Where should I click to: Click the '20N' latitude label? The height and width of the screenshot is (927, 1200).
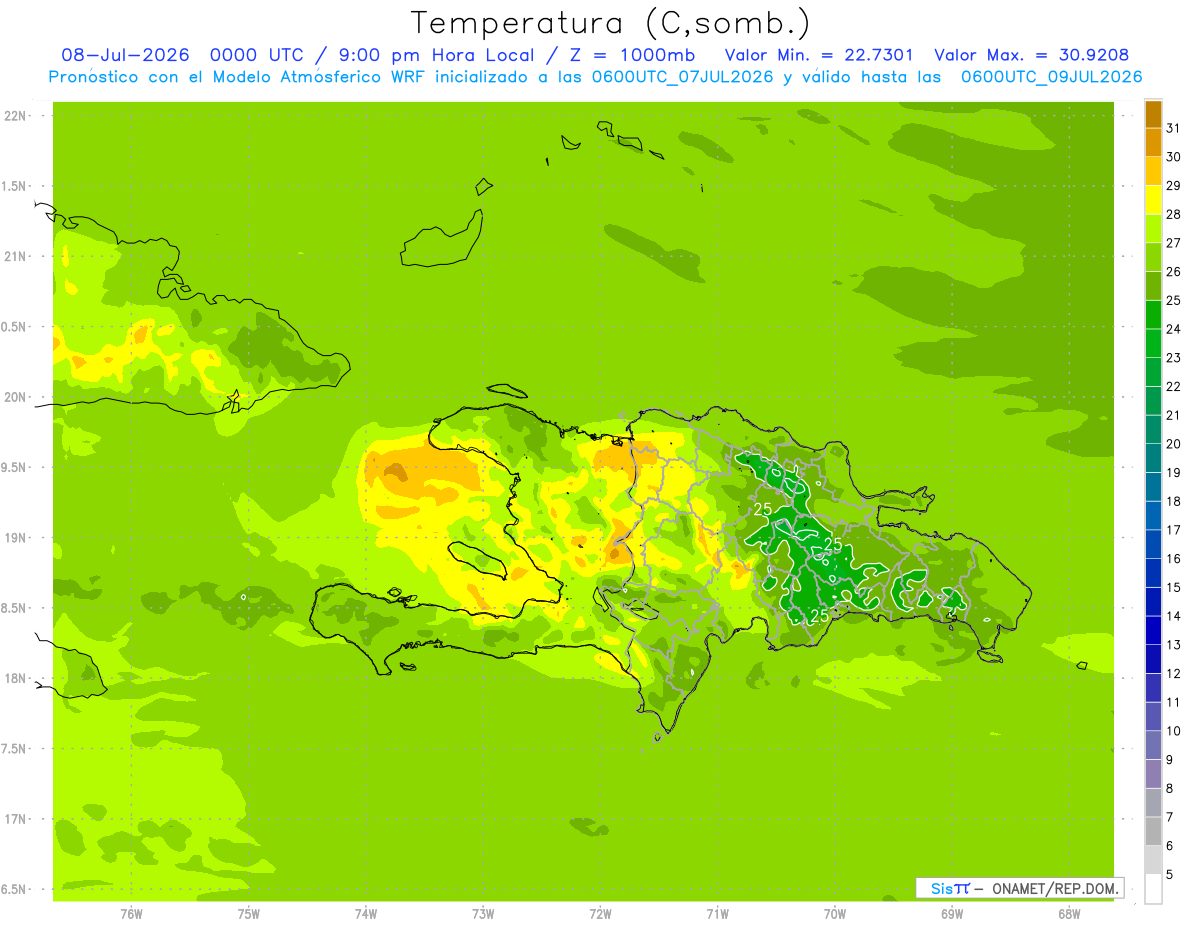click(15, 397)
